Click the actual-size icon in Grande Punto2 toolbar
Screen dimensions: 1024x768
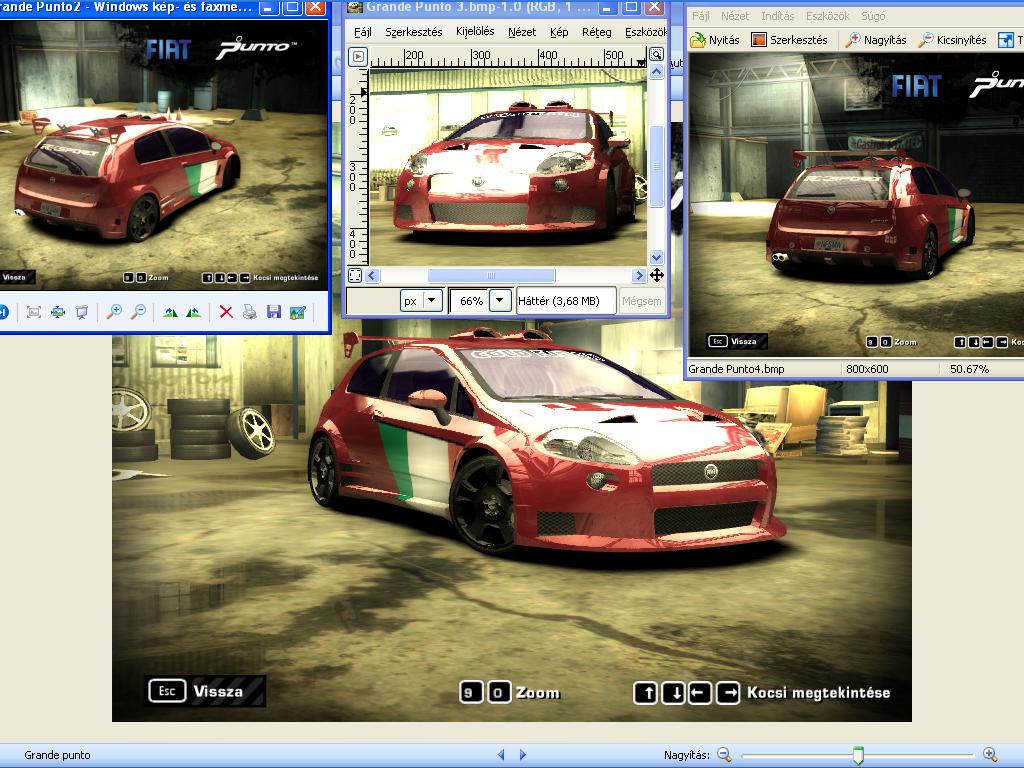[x=58, y=312]
